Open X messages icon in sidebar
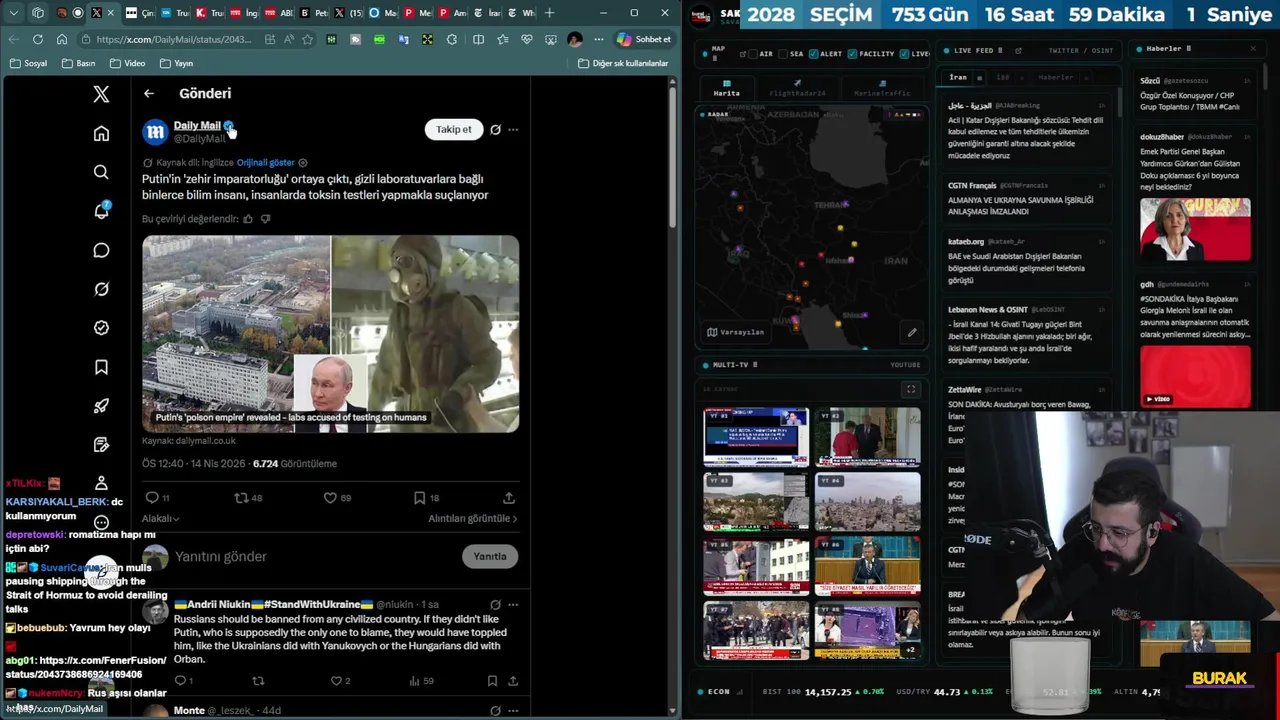This screenshot has width=1280, height=720. click(x=101, y=250)
